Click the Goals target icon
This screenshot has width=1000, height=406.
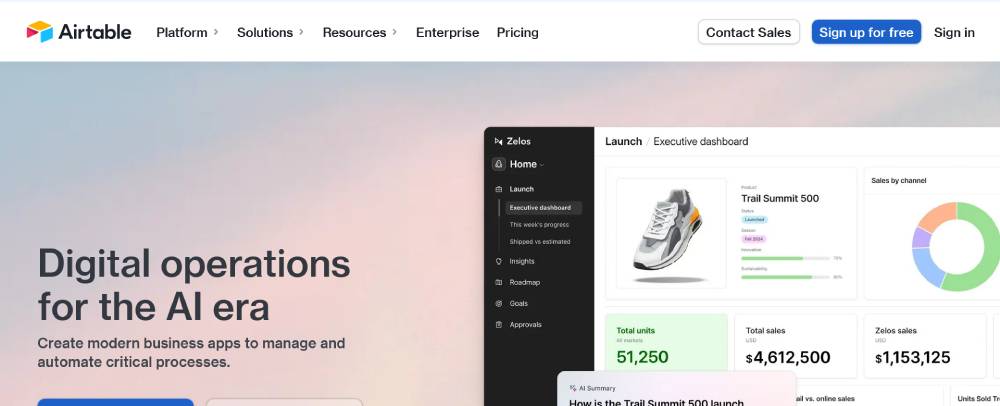pyautogui.click(x=499, y=303)
